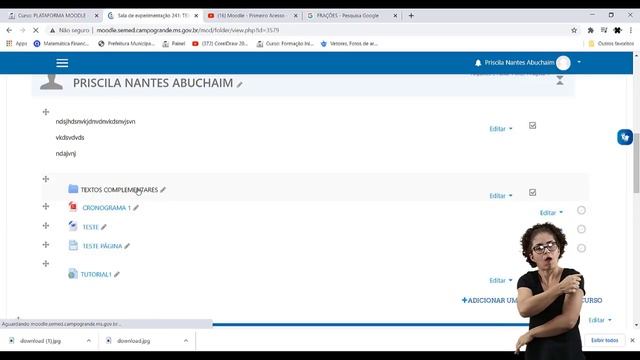
Task: Rename TEXTOS COMPLEMENTARES with pencil icon
Action: [x=163, y=190]
